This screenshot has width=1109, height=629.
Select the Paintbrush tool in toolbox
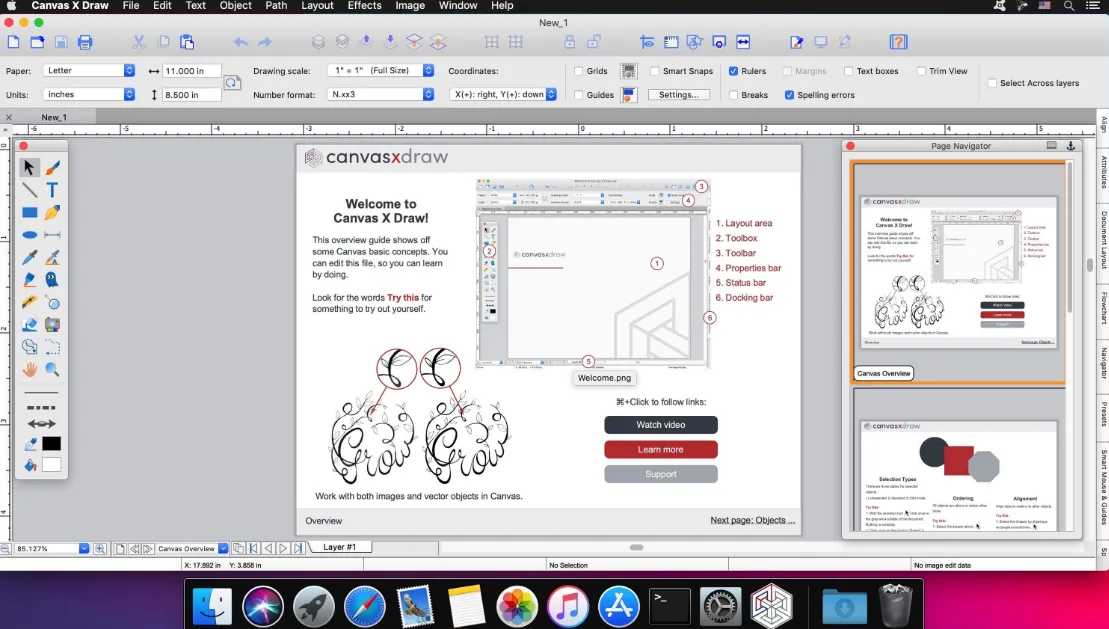(x=52, y=168)
